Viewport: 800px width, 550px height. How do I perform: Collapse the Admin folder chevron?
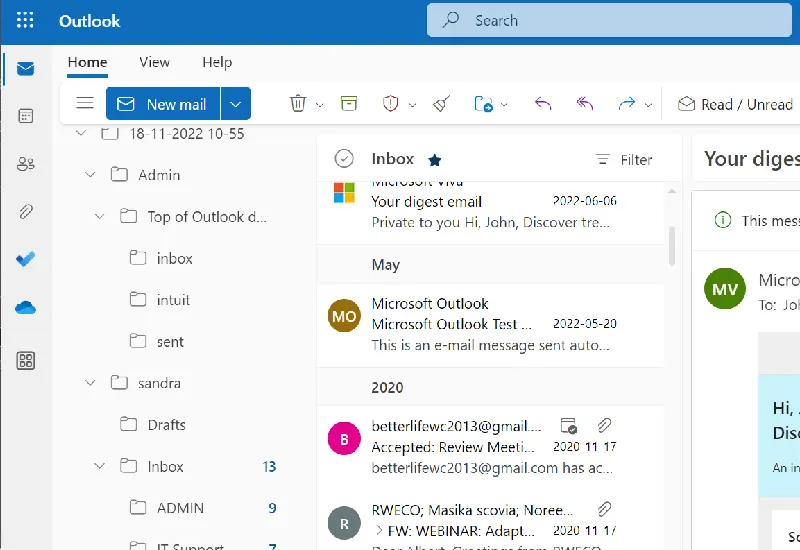tap(90, 175)
